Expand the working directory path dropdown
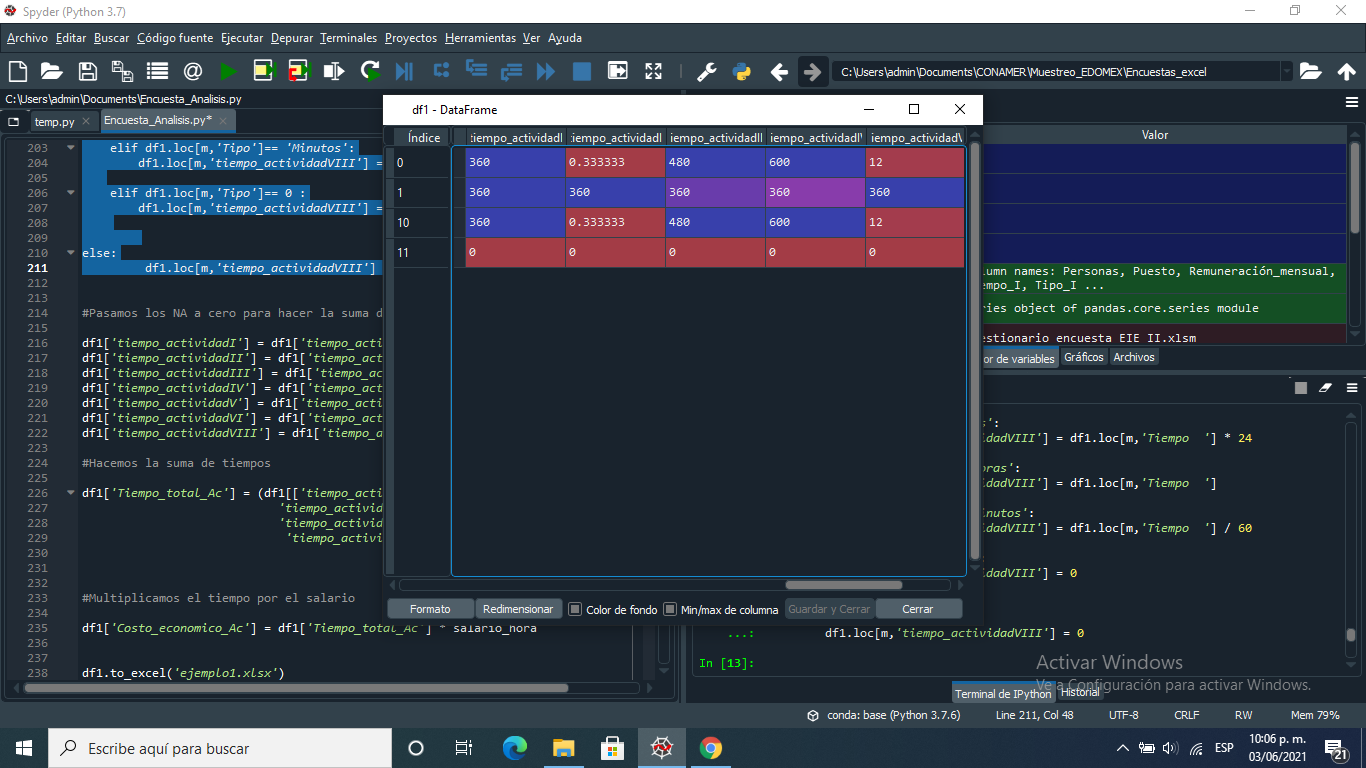The image size is (1366, 768). pos(1286,71)
